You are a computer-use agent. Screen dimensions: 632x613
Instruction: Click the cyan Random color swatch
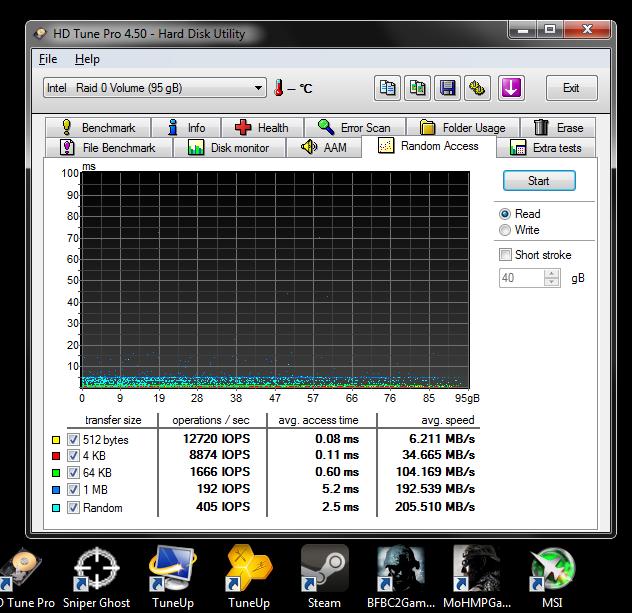click(x=56, y=508)
